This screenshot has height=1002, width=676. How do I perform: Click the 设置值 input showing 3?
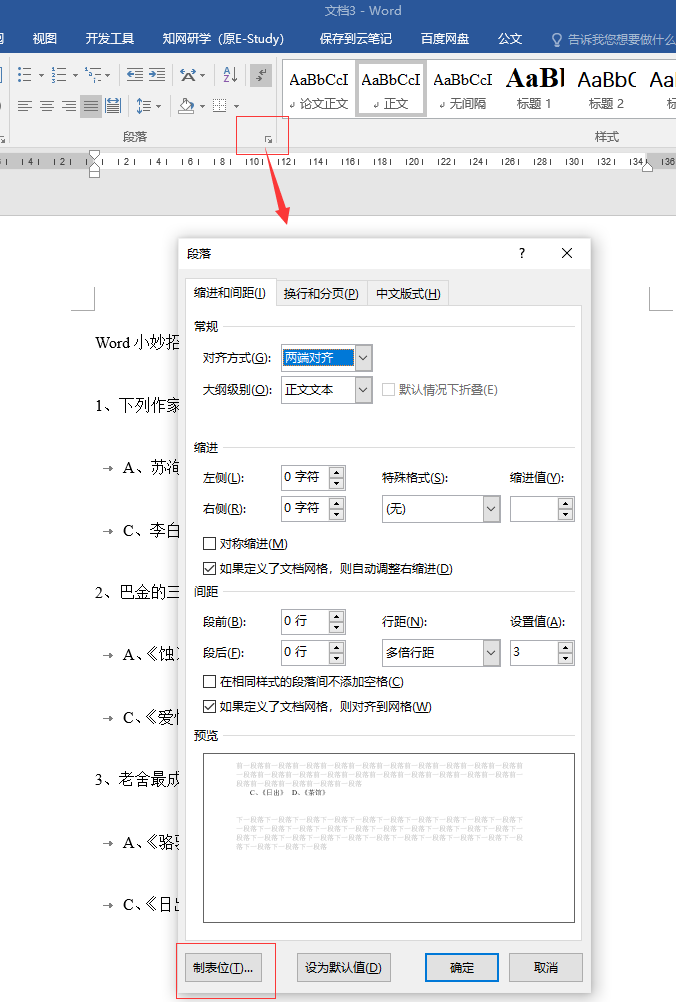[534, 653]
